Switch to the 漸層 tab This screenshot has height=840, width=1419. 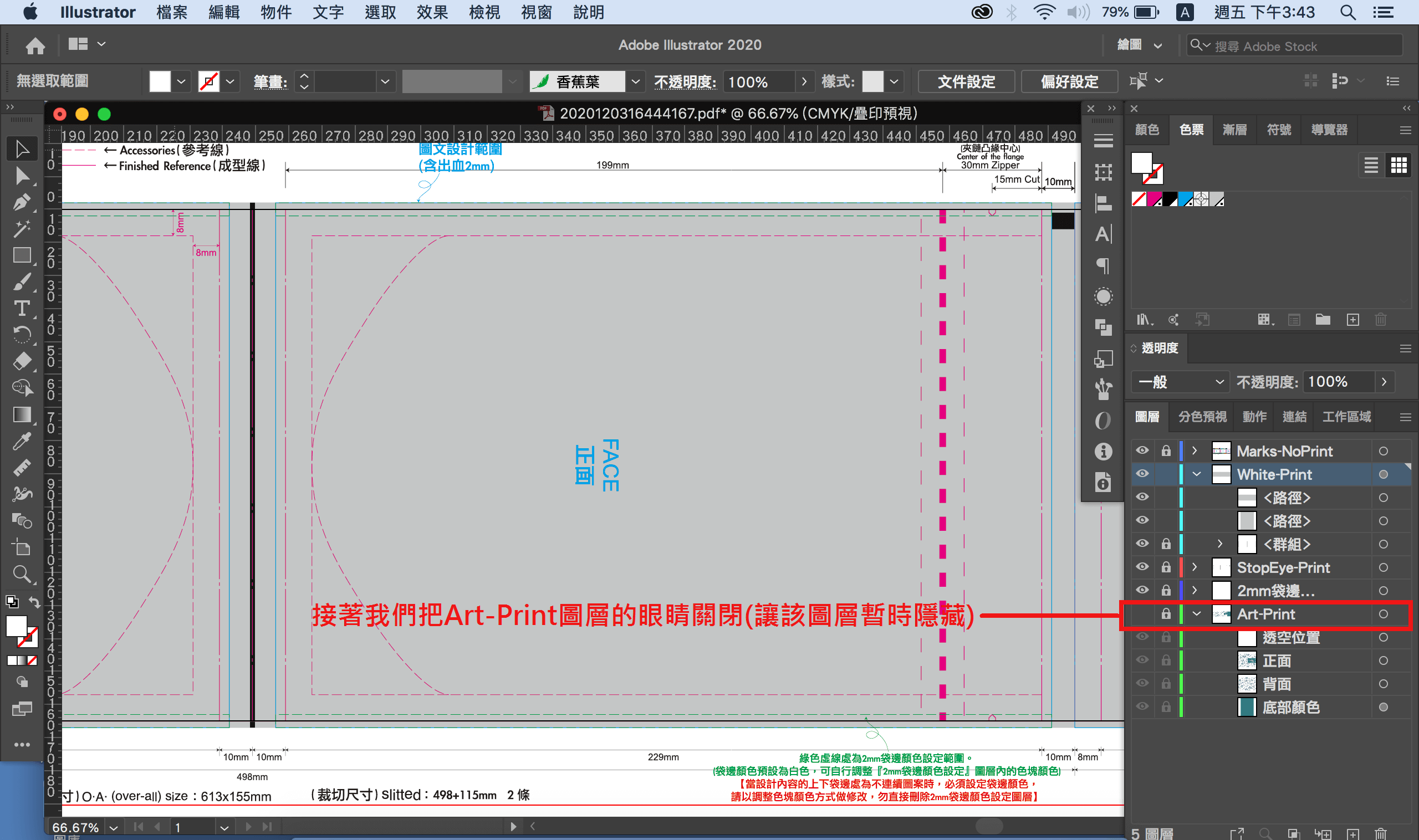pos(1234,130)
